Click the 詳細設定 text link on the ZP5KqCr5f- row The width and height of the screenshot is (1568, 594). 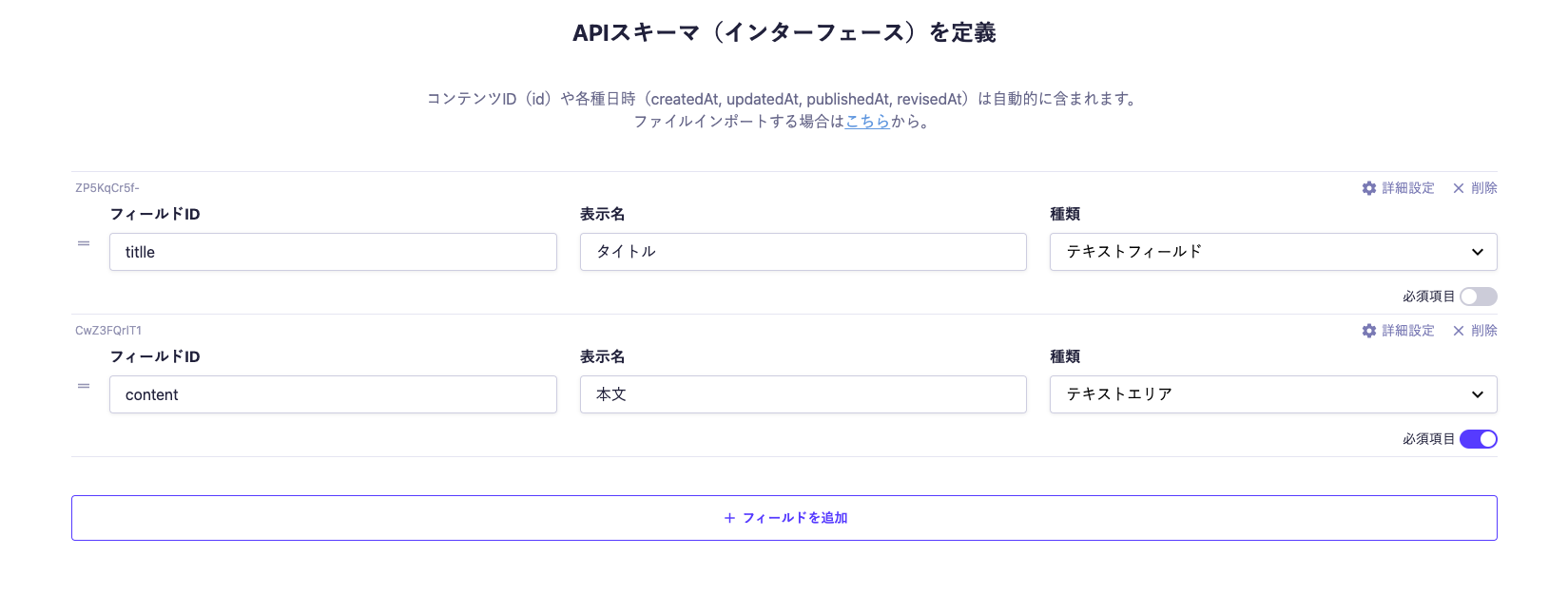[1406, 188]
